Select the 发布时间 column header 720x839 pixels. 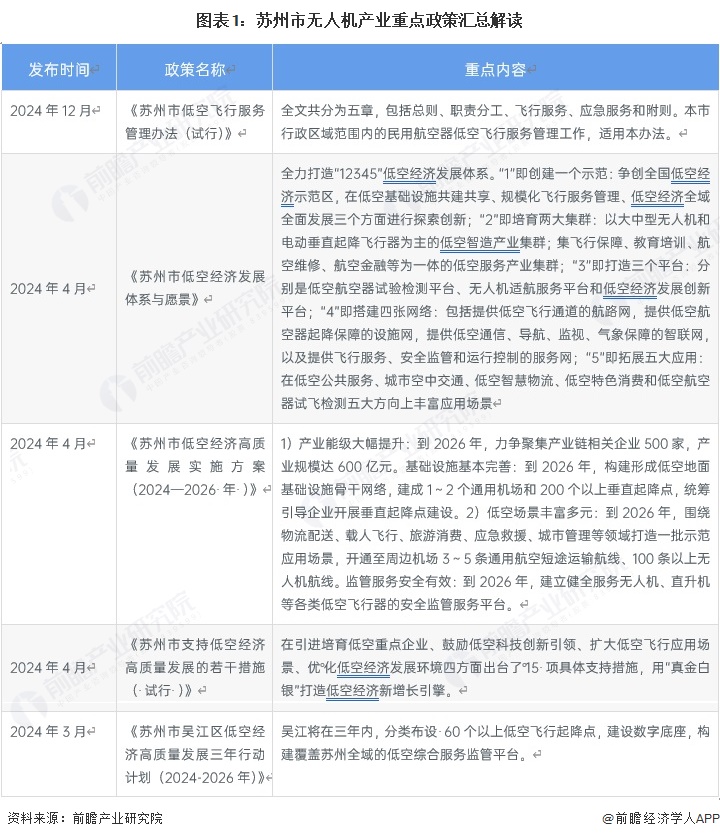(x=59, y=69)
